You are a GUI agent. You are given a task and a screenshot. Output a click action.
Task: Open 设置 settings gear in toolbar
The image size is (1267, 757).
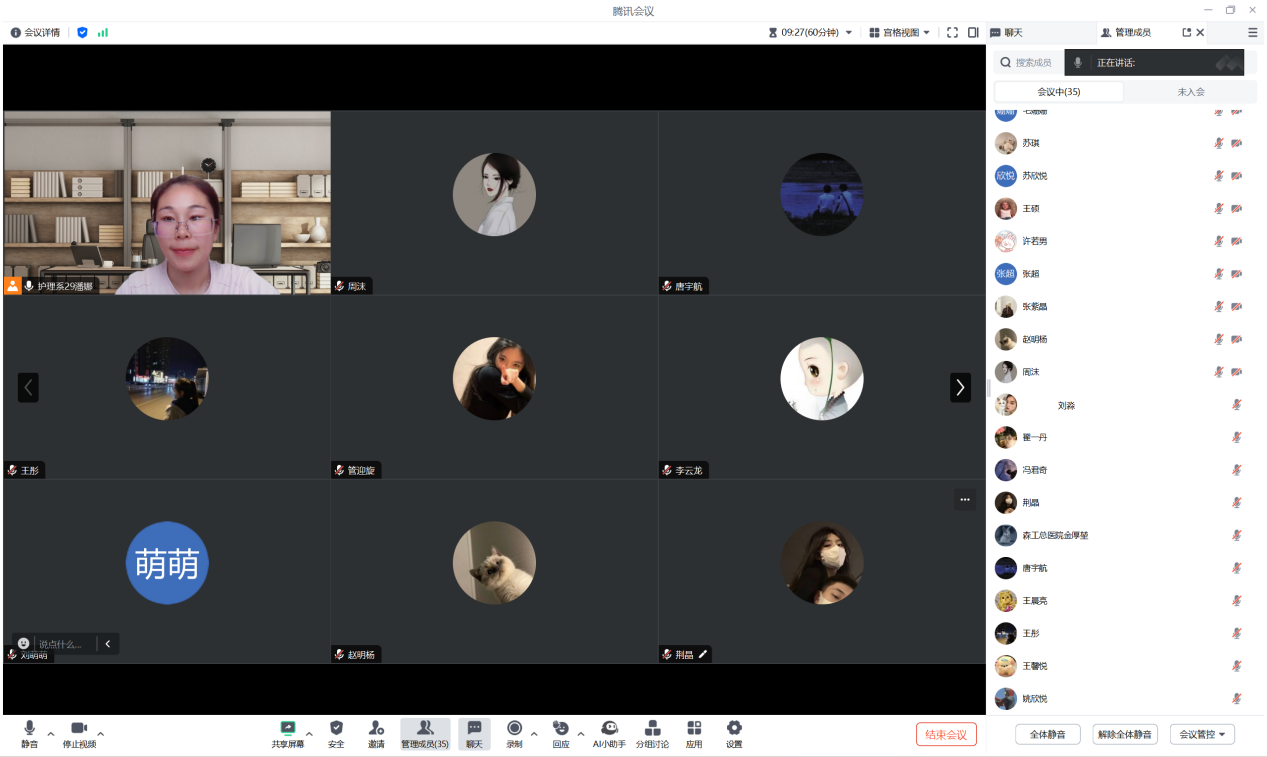[734, 733]
